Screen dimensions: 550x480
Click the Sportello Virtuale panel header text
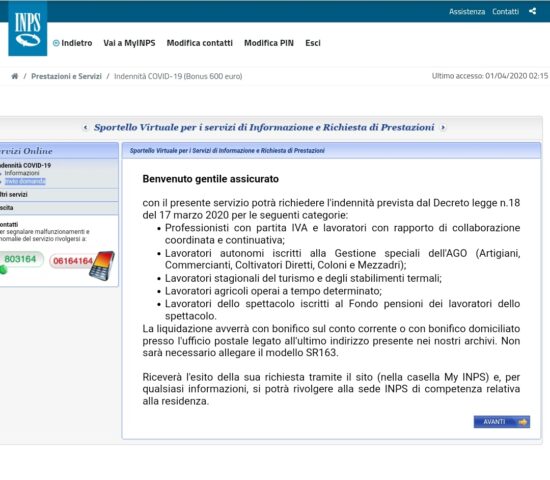[227, 151]
